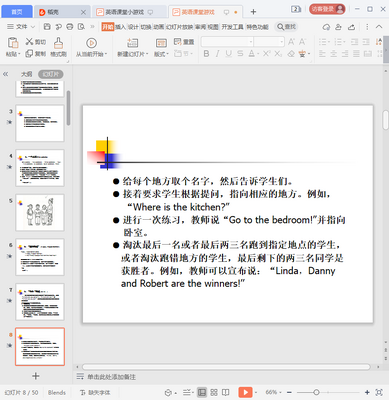Add a new slide with plus button

pyautogui.click(x=36, y=376)
